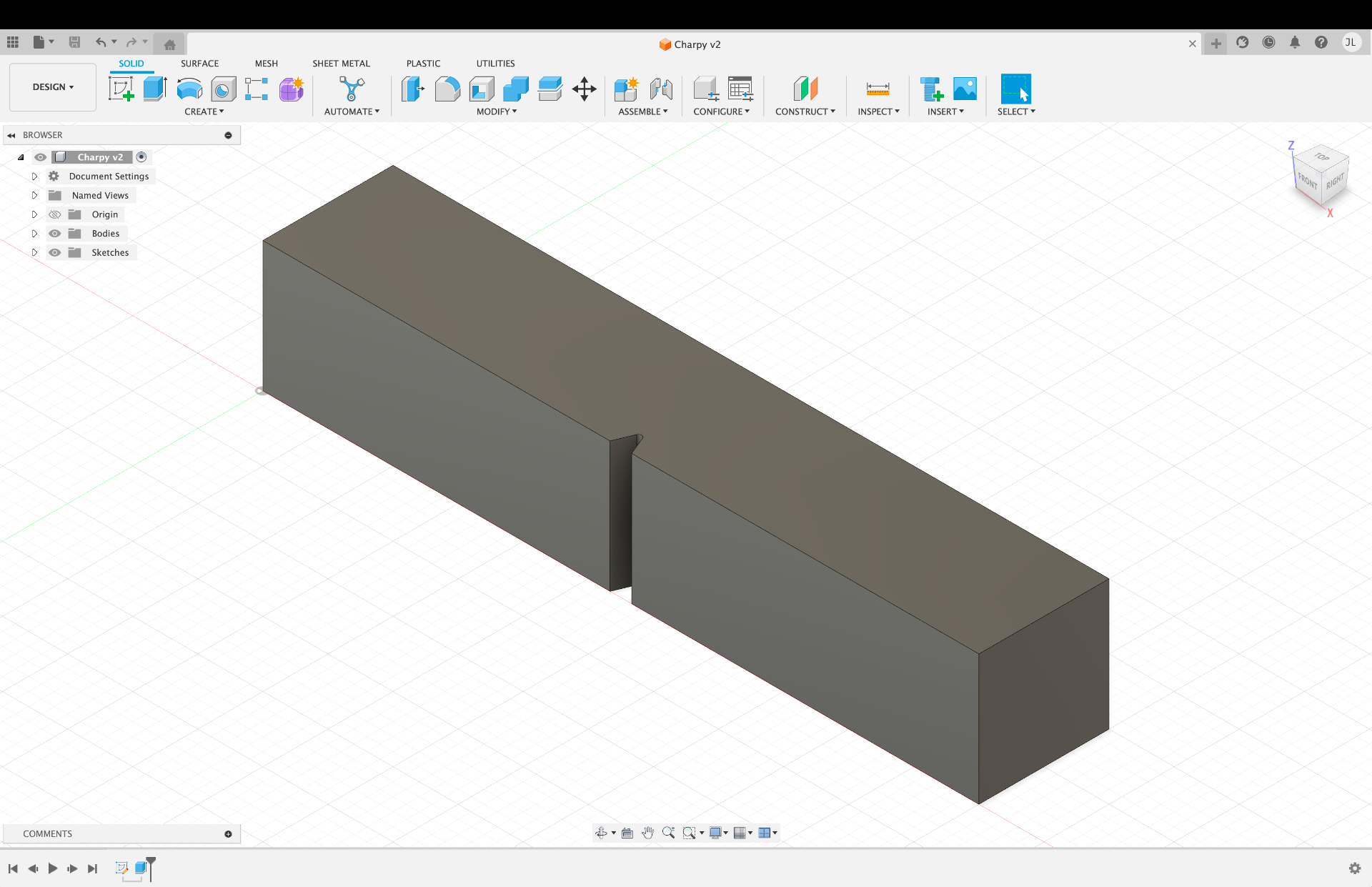1372x887 pixels.
Task: Switch to the SOLID tab
Action: (x=131, y=64)
